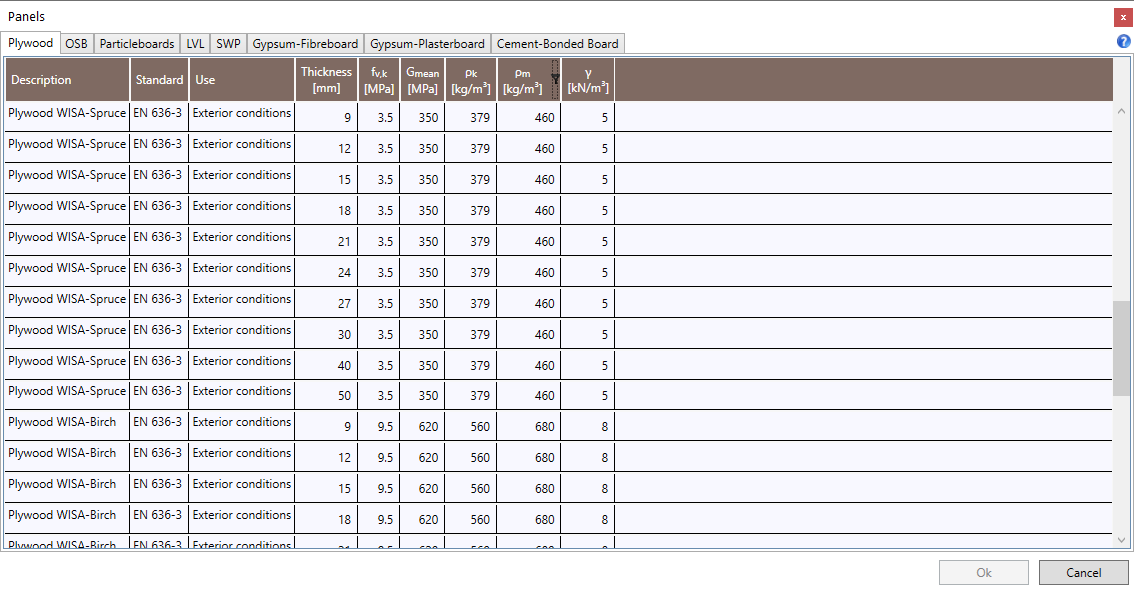Sort by Gmean [MPa] column header
This screenshot has width=1134, height=592.
pyautogui.click(x=422, y=80)
